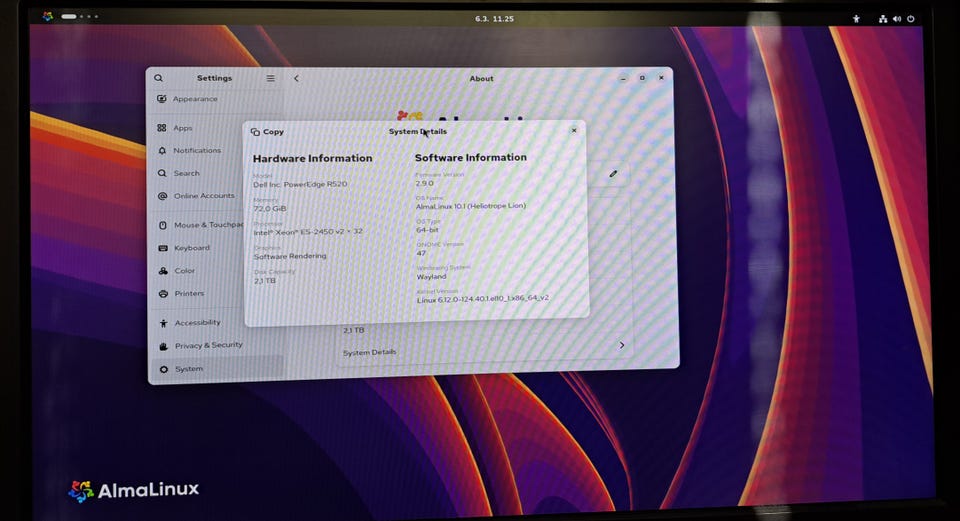
Task: Open the Settings hamburger menu
Action: [x=271, y=78]
